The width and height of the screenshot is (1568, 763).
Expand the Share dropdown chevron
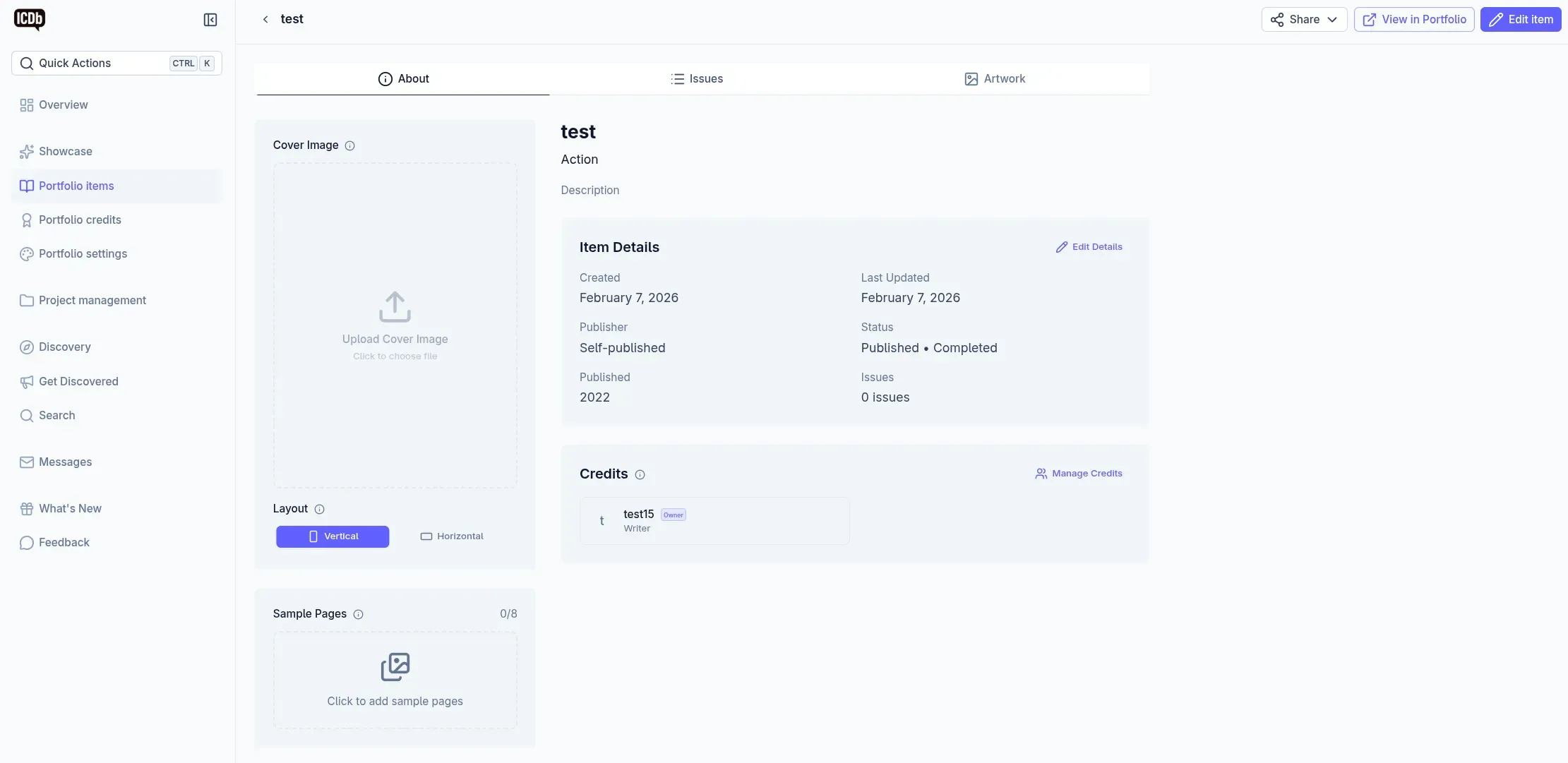(x=1333, y=19)
